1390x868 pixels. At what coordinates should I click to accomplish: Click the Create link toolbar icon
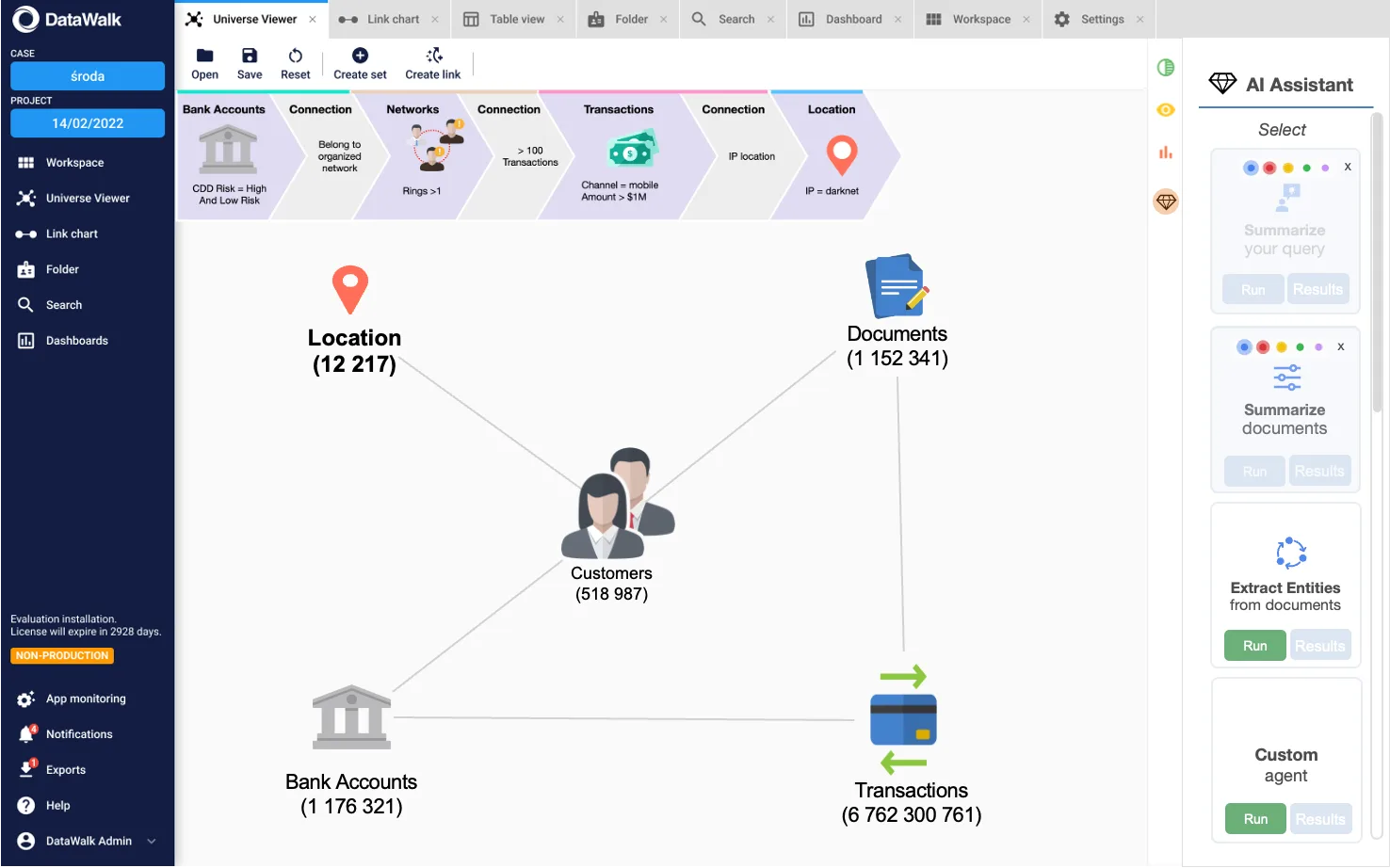click(432, 61)
